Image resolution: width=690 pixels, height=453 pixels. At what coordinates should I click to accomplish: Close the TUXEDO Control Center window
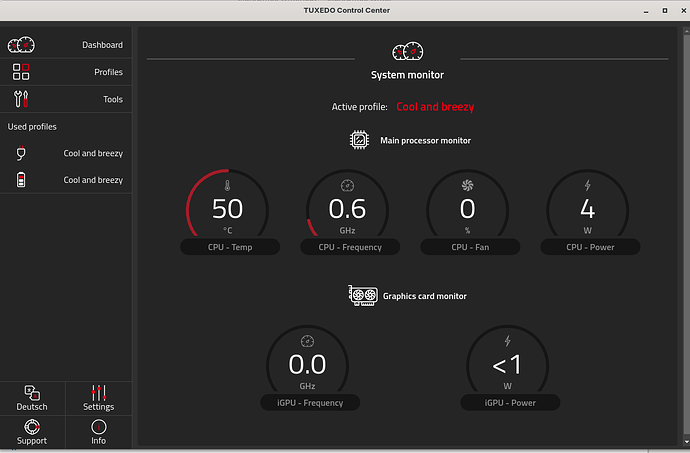683,11
